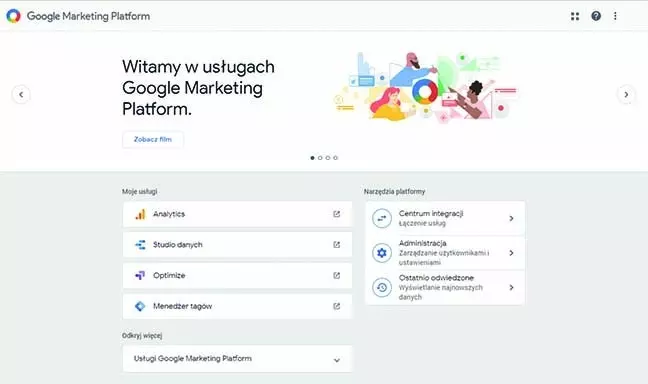This screenshot has height=384, width=648.
Task: Open the Analytics service label
Action: pyautogui.click(x=169, y=214)
